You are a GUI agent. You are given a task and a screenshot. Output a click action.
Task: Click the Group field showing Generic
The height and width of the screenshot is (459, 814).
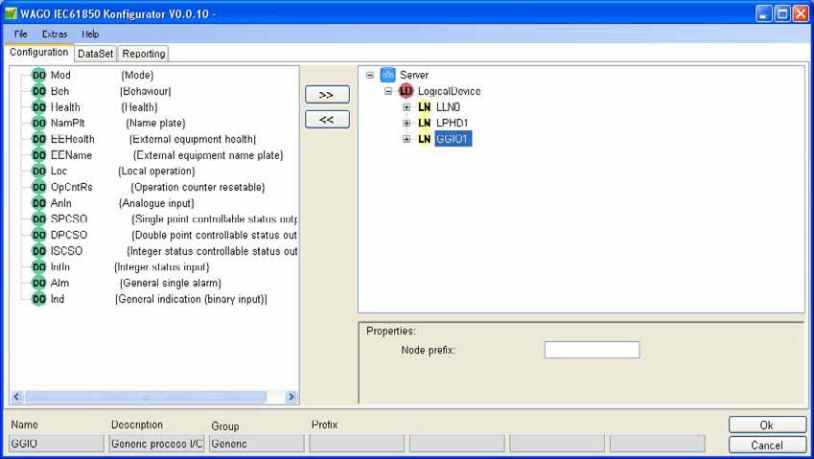257,444
